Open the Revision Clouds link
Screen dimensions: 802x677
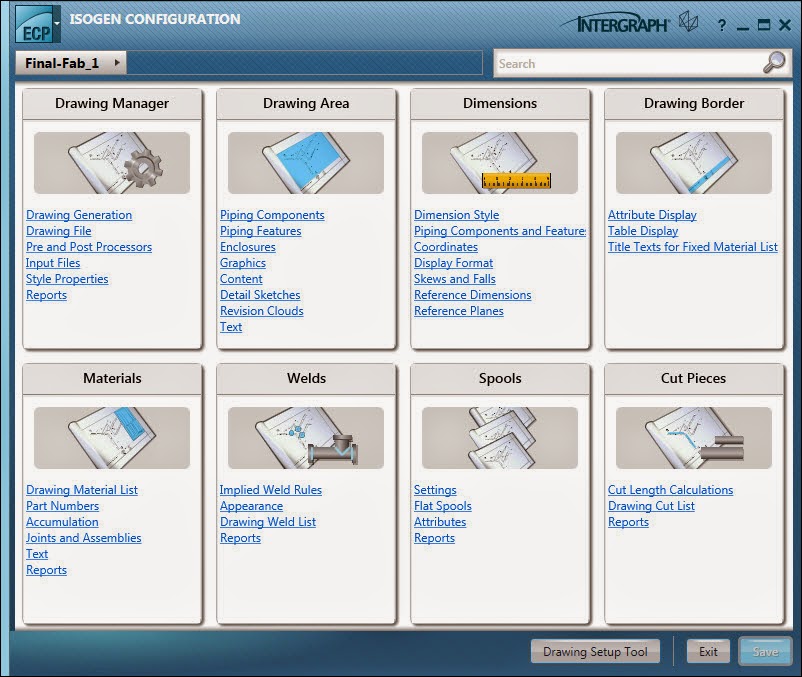[x=261, y=311]
